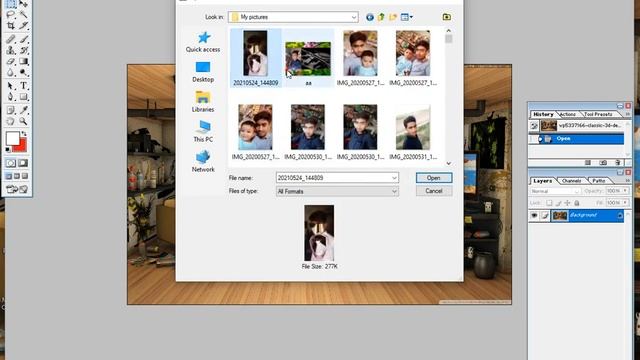
Task: Delete current state in History panel
Action: click(618, 162)
